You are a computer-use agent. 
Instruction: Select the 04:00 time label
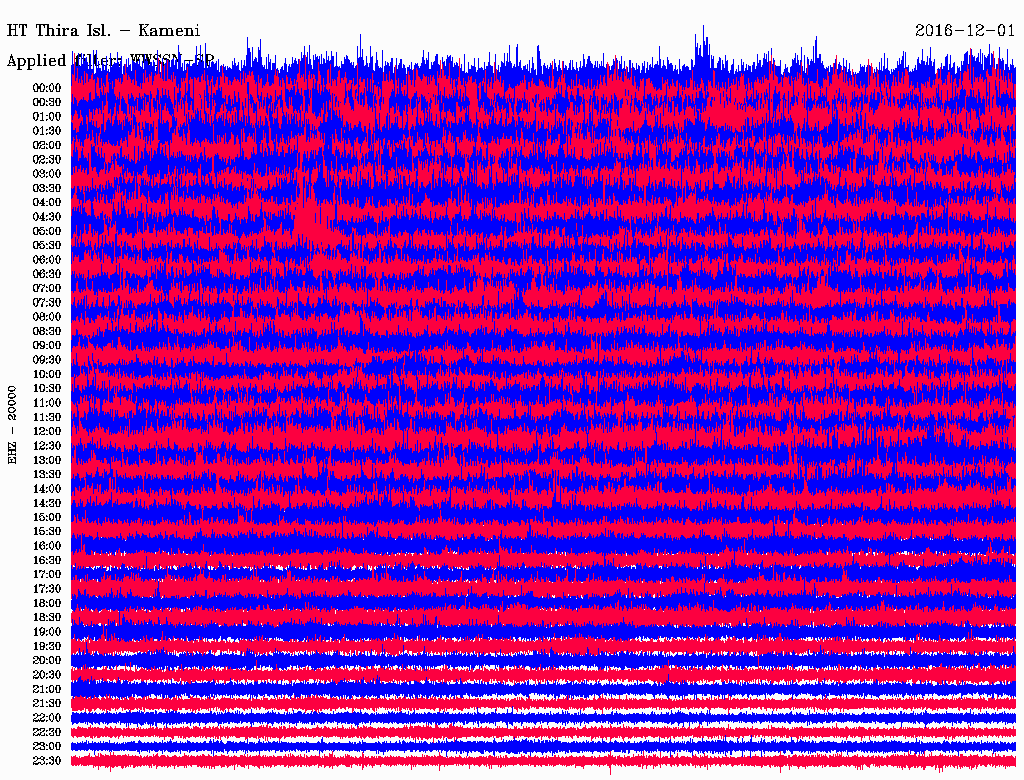coord(47,203)
